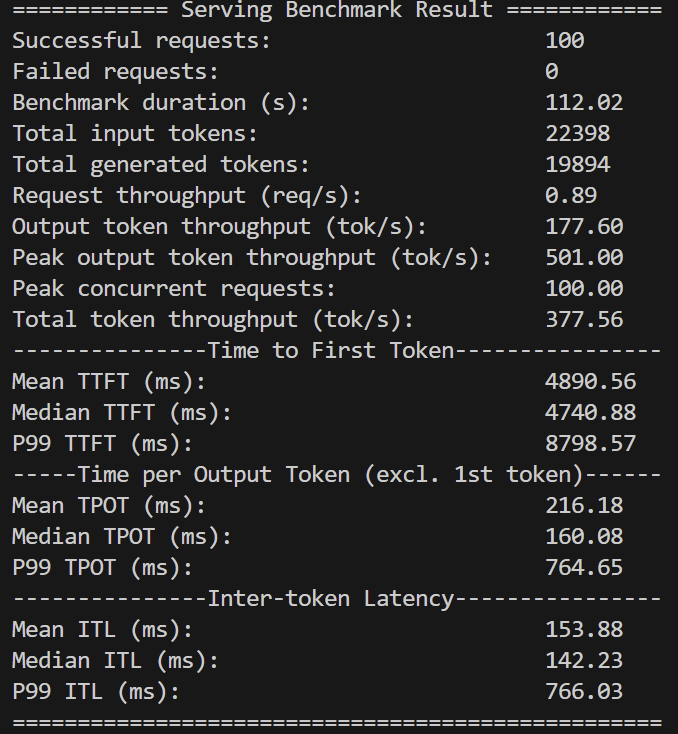Click the Peak concurrent requests label
678x734 pixels.
174,289
